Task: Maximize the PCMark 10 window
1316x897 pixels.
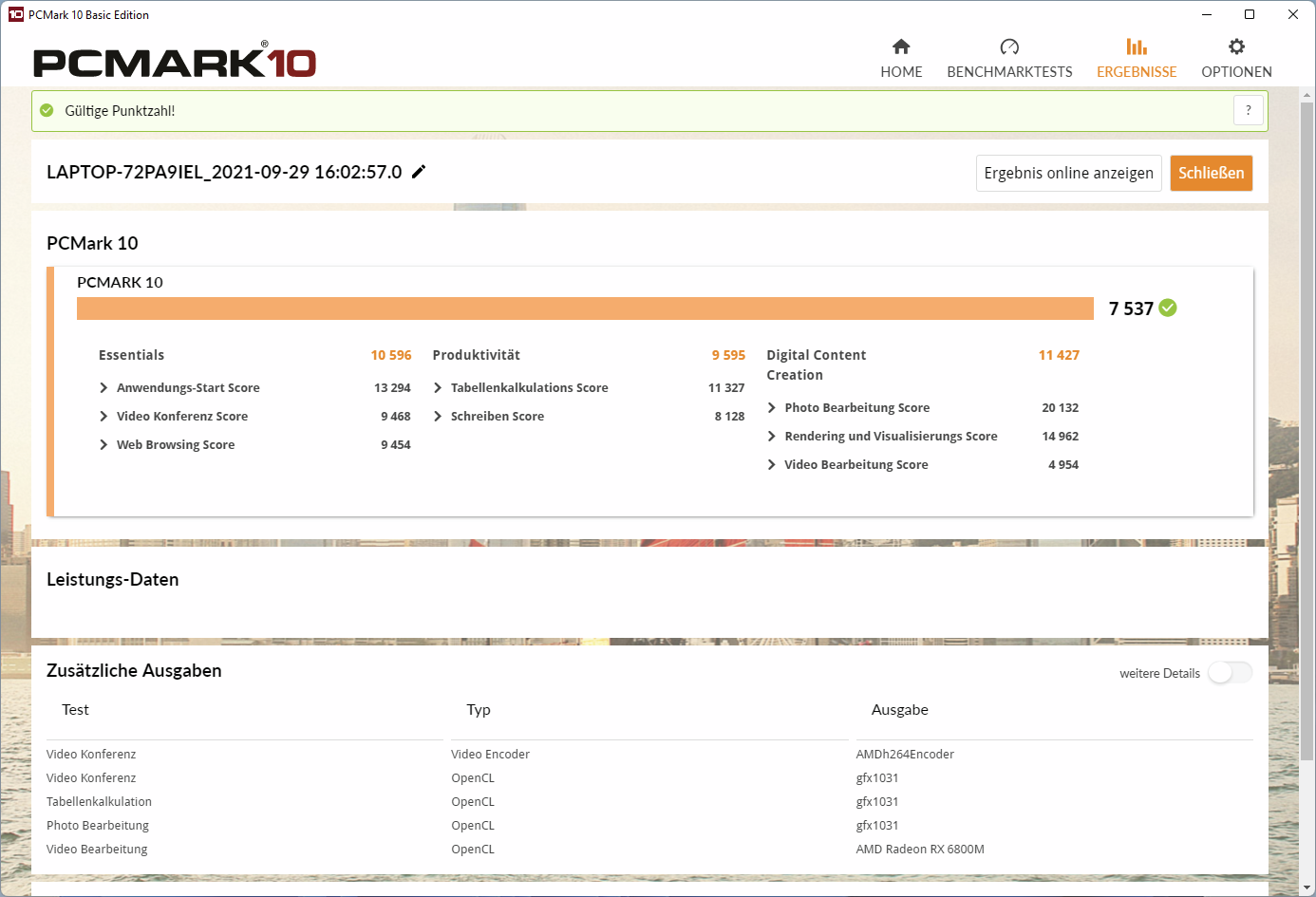Action: pos(1250,14)
